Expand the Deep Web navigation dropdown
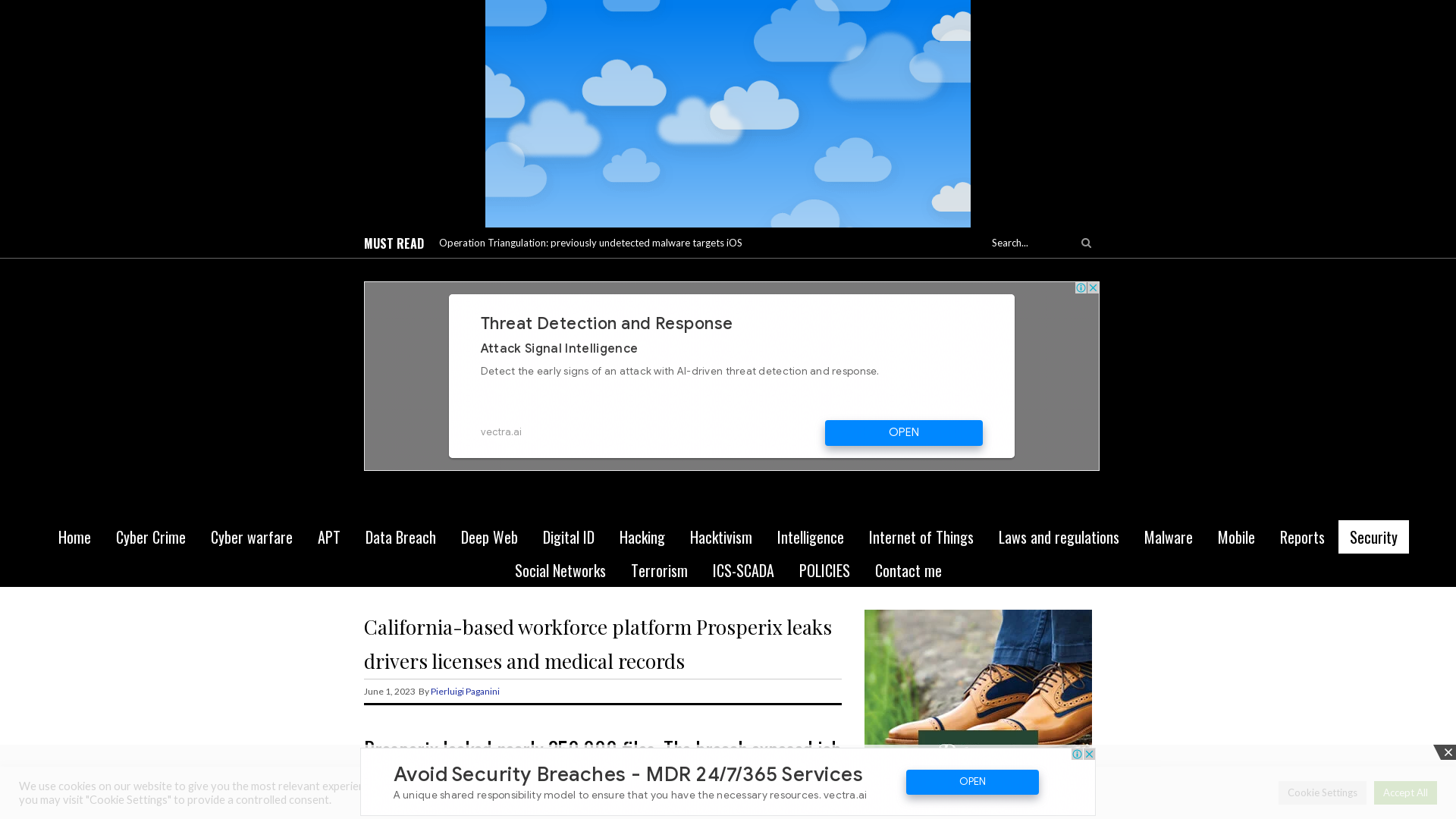The image size is (1456, 819). click(x=489, y=537)
